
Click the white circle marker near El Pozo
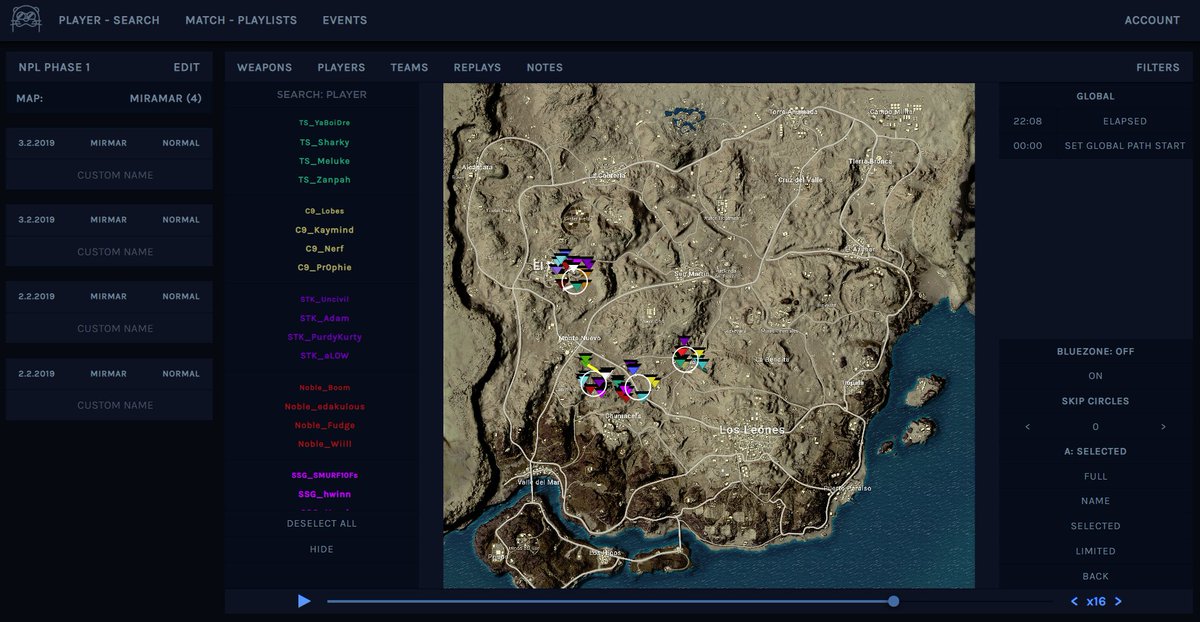[x=574, y=280]
